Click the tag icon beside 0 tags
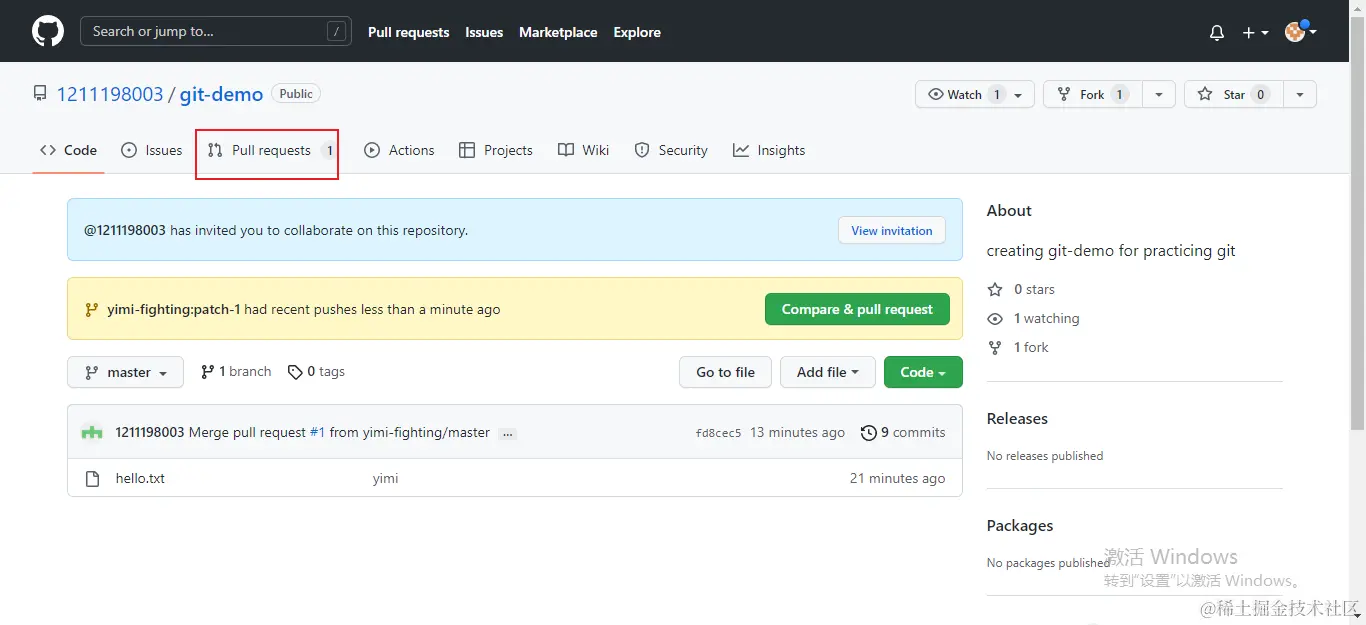Viewport: 1366px width, 625px height. click(295, 372)
